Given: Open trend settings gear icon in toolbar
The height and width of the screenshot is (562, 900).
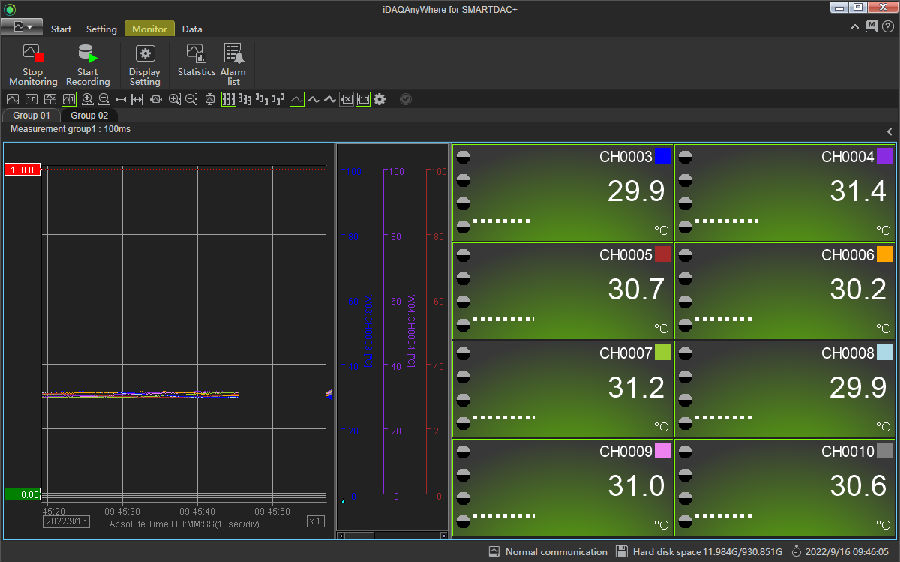Looking at the screenshot, I should [380, 99].
